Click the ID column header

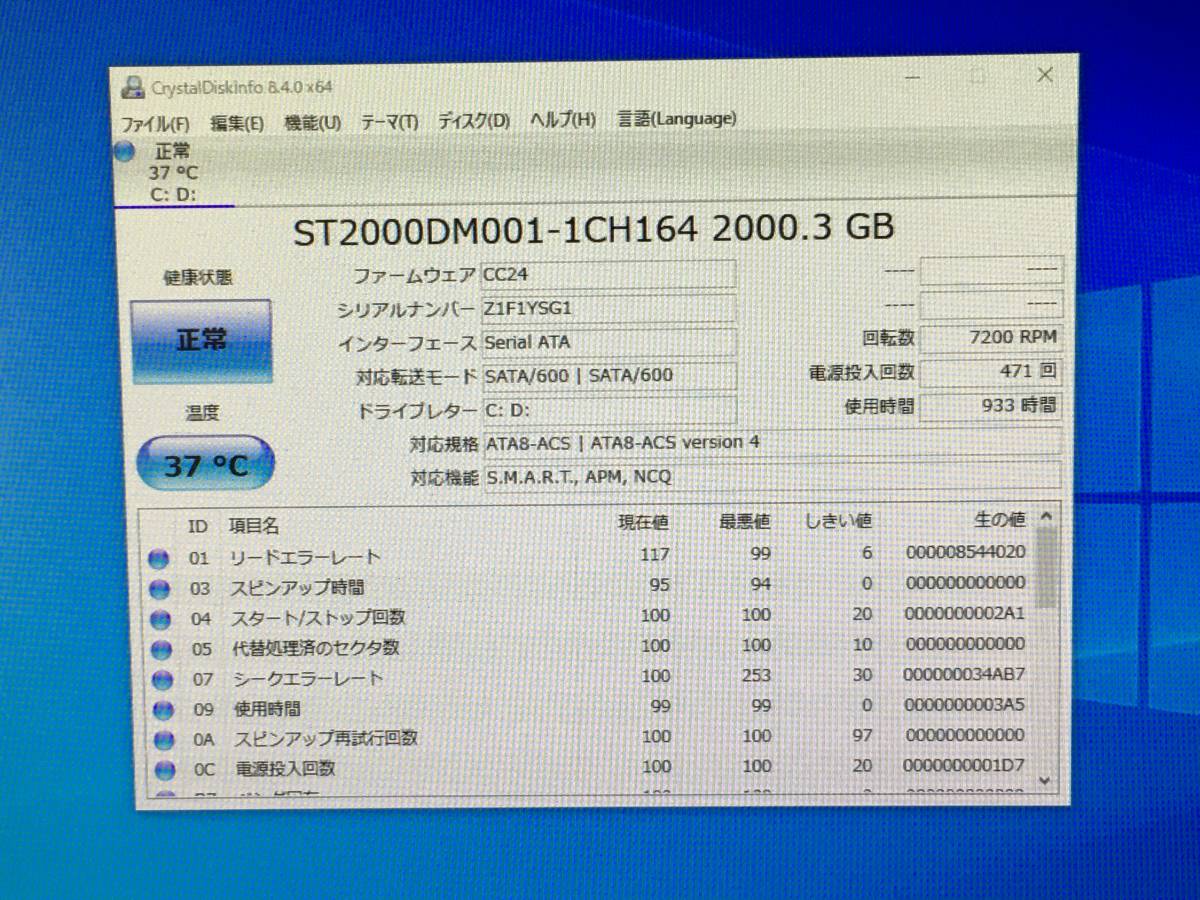tap(198, 527)
